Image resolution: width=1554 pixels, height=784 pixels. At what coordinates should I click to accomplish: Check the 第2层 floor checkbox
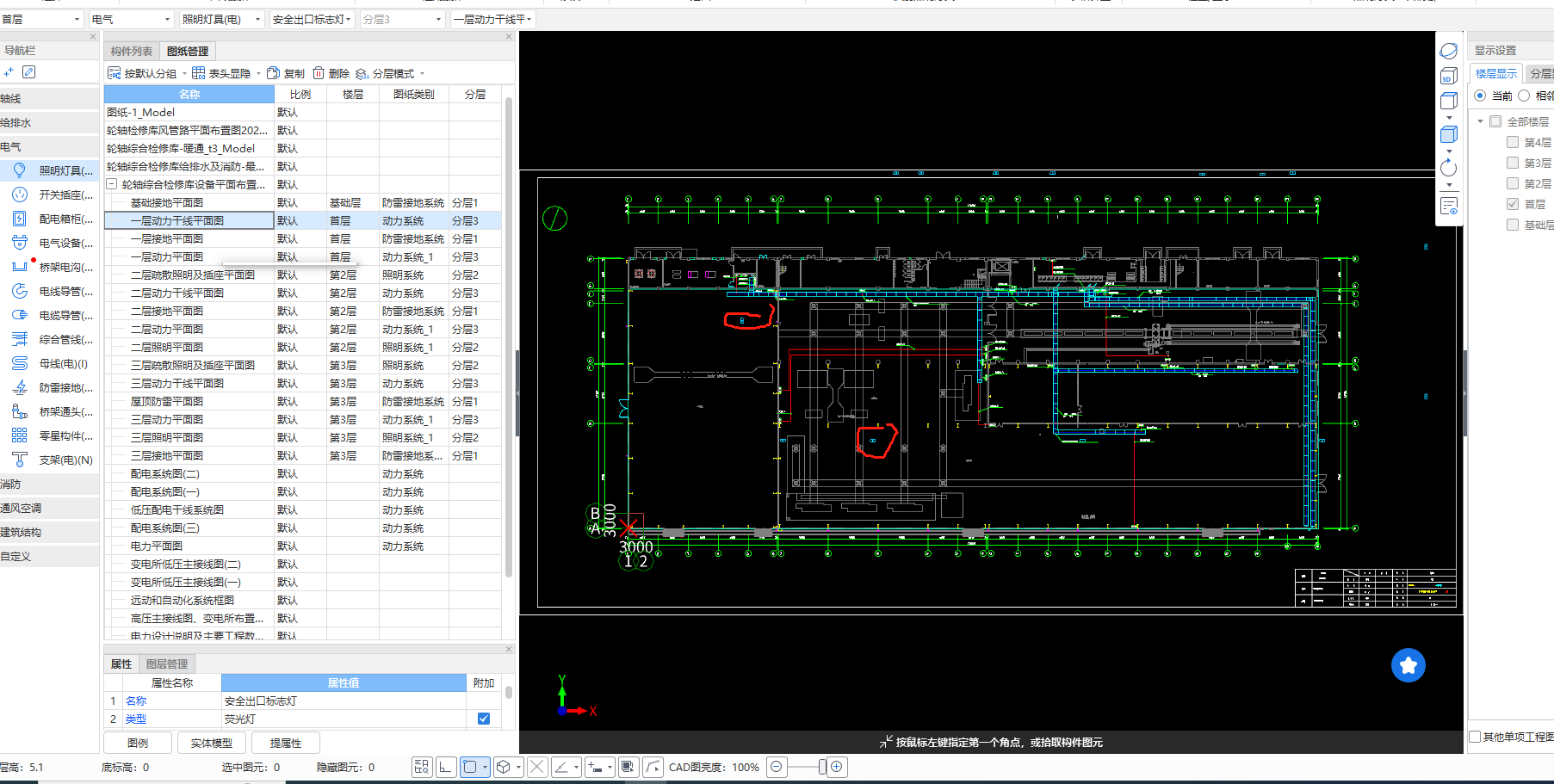[1513, 183]
